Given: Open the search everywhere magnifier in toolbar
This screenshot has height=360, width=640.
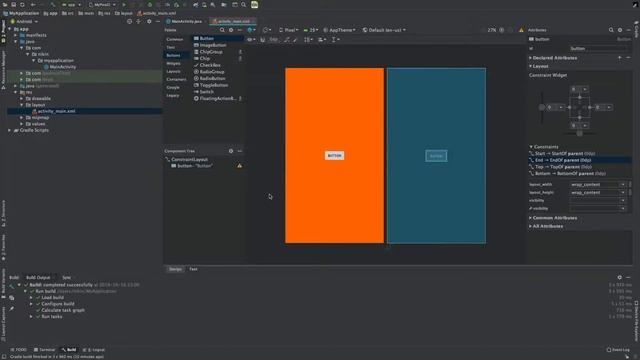Looking at the screenshot, I should (x=244, y=4).
